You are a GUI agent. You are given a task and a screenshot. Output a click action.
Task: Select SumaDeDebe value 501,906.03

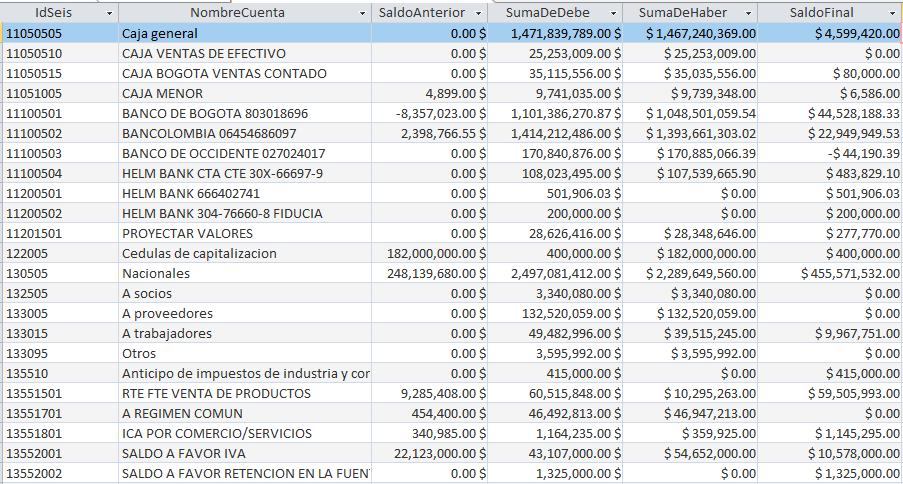tap(555, 194)
